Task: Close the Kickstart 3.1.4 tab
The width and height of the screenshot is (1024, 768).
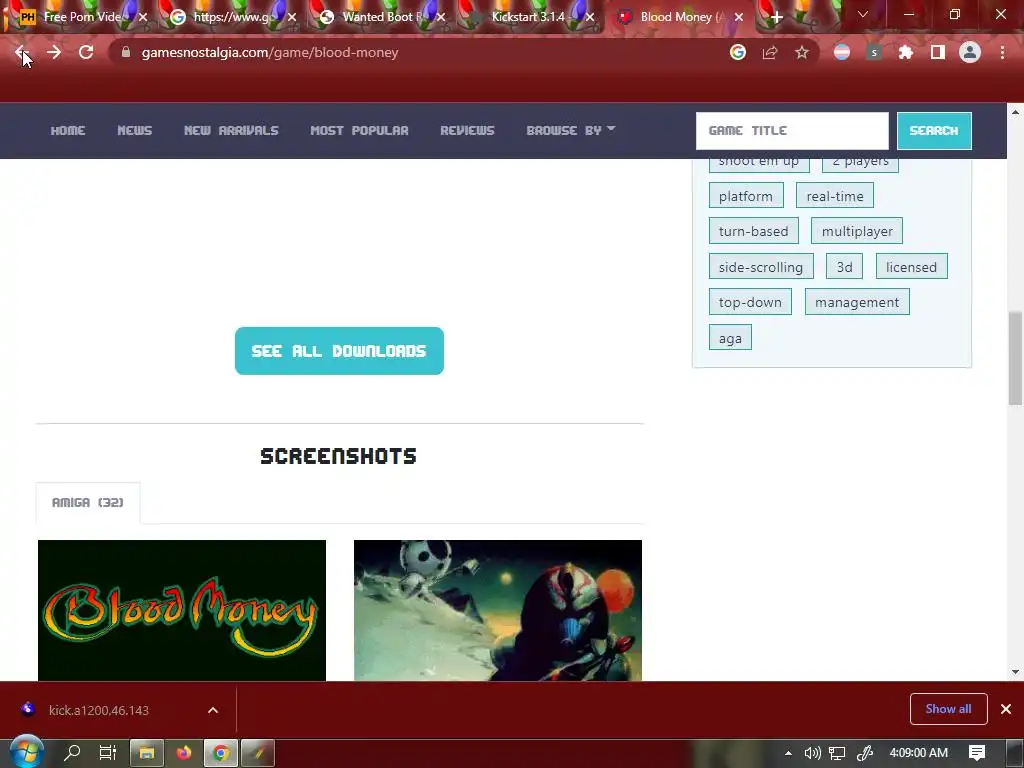Action: coord(590,18)
